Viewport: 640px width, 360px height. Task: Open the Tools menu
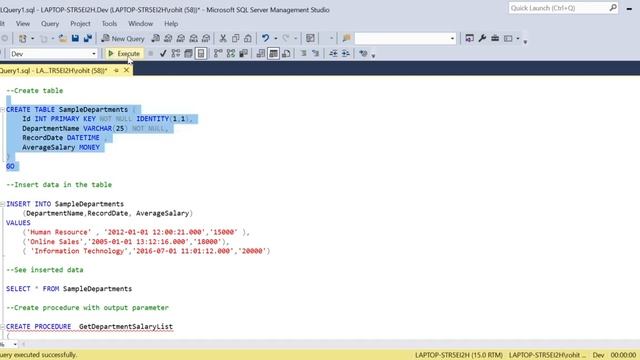[x=109, y=24]
